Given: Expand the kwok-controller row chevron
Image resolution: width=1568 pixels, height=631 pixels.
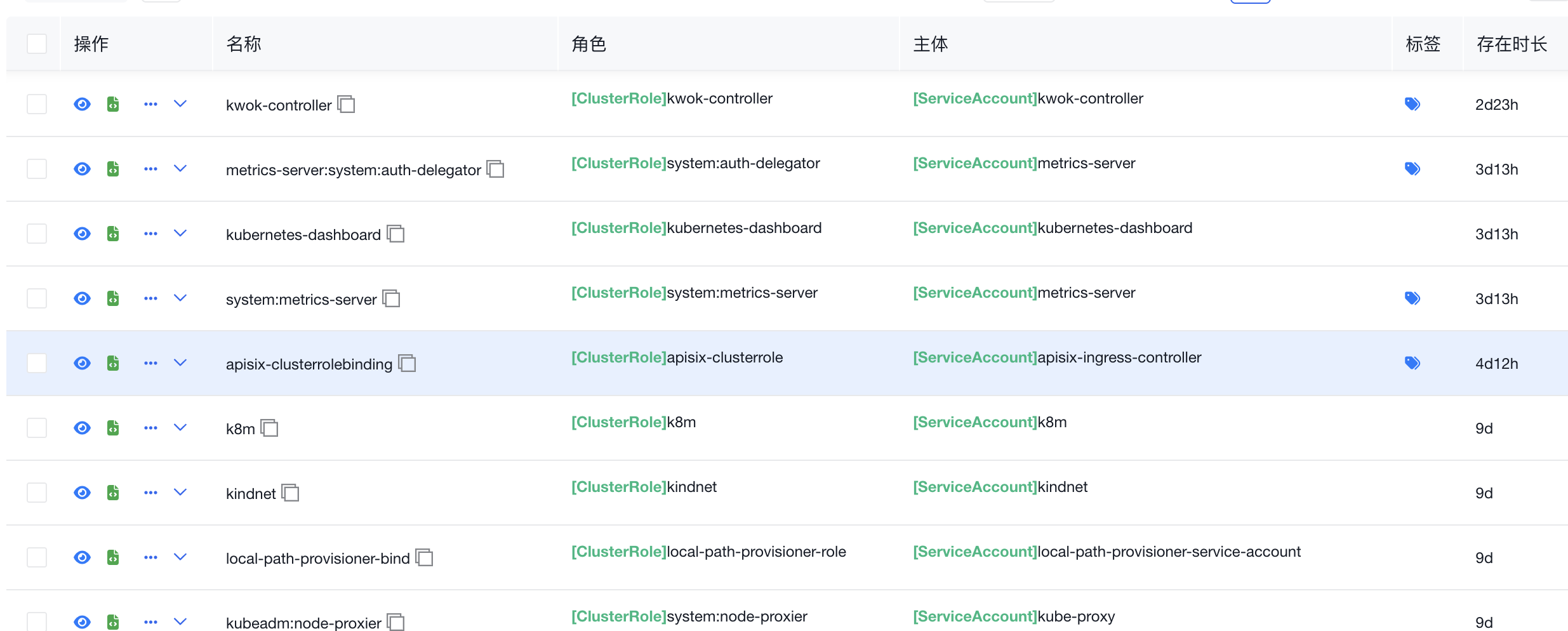Looking at the screenshot, I should tap(180, 104).
